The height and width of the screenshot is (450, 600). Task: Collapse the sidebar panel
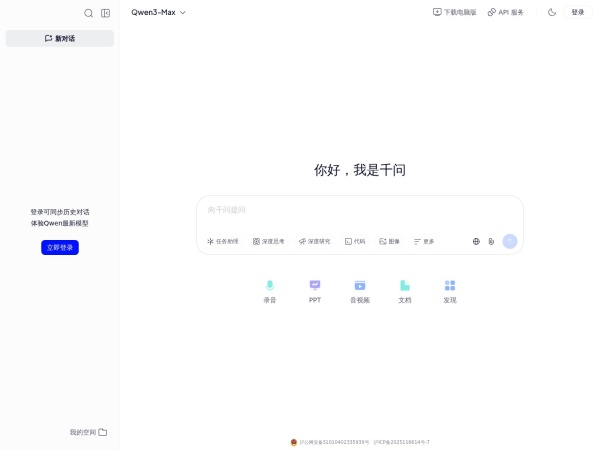105,13
